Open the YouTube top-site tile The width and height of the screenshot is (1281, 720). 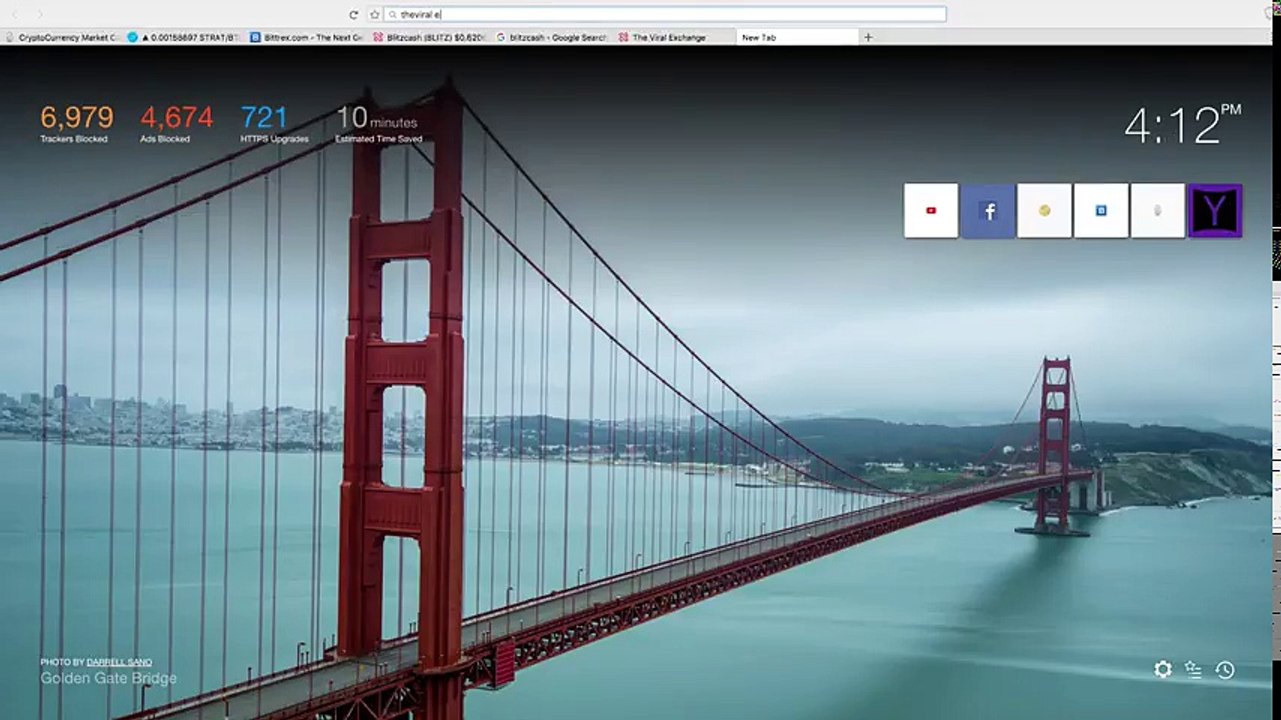coord(931,210)
